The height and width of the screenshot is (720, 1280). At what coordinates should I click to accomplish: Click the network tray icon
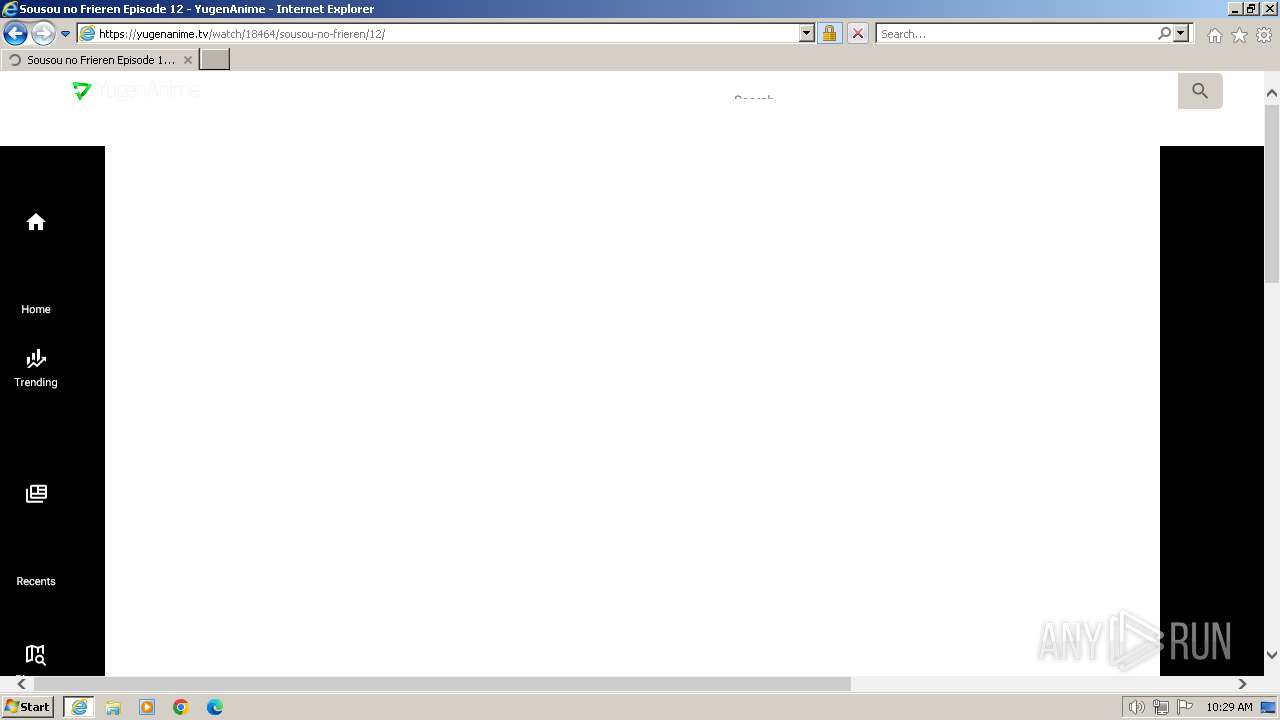1161,708
